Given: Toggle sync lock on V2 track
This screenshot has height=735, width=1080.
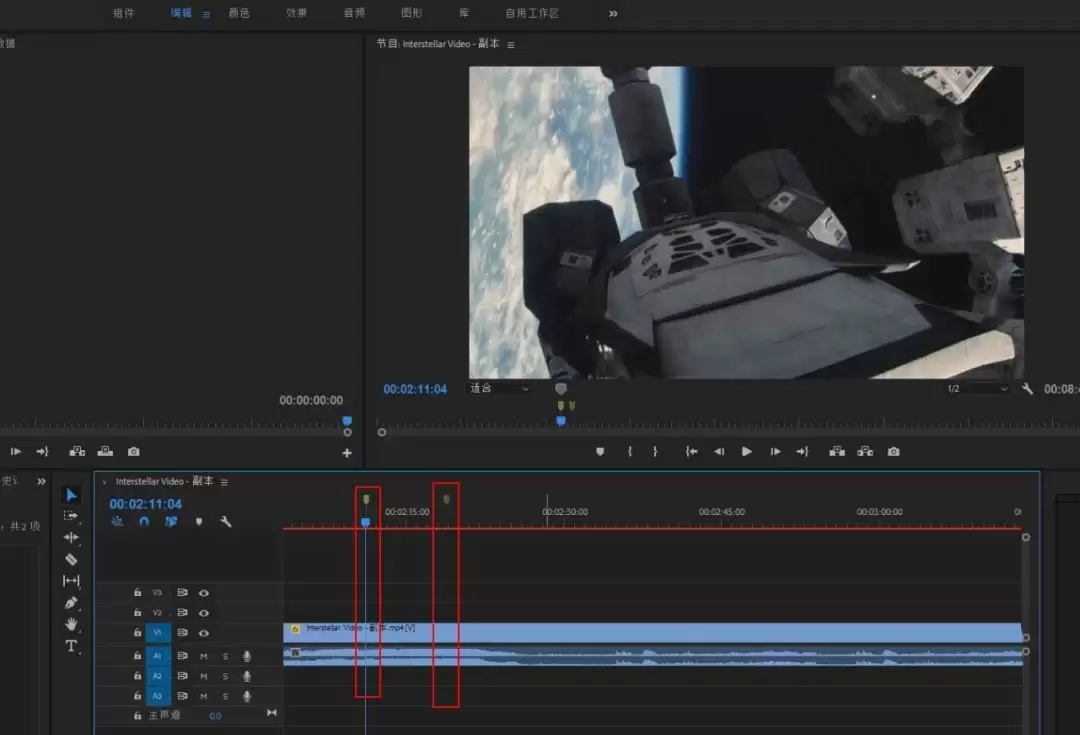Looking at the screenshot, I should pyautogui.click(x=183, y=612).
